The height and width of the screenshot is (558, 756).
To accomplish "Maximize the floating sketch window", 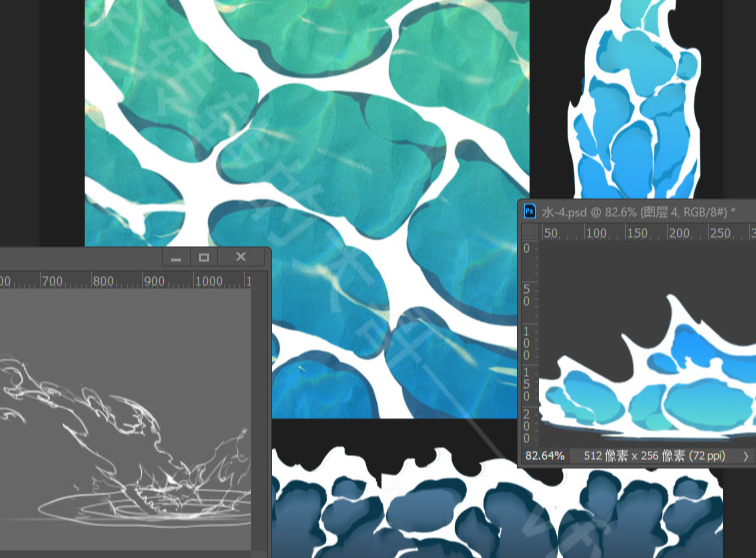I will [204, 258].
